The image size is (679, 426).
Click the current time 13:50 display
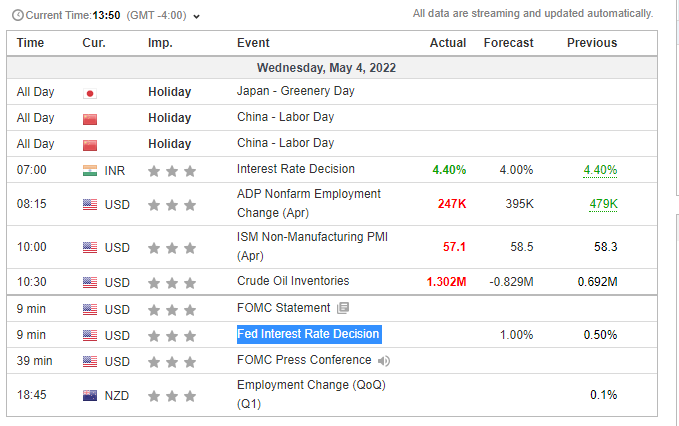106,16
